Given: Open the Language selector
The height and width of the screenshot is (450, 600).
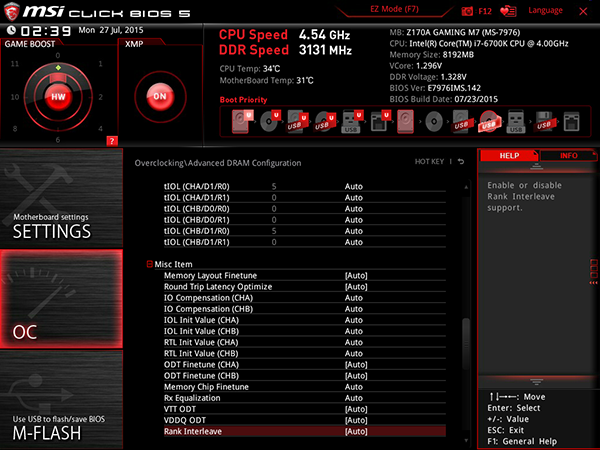Looking at the screenshot, I should click(x=545, y=10).
